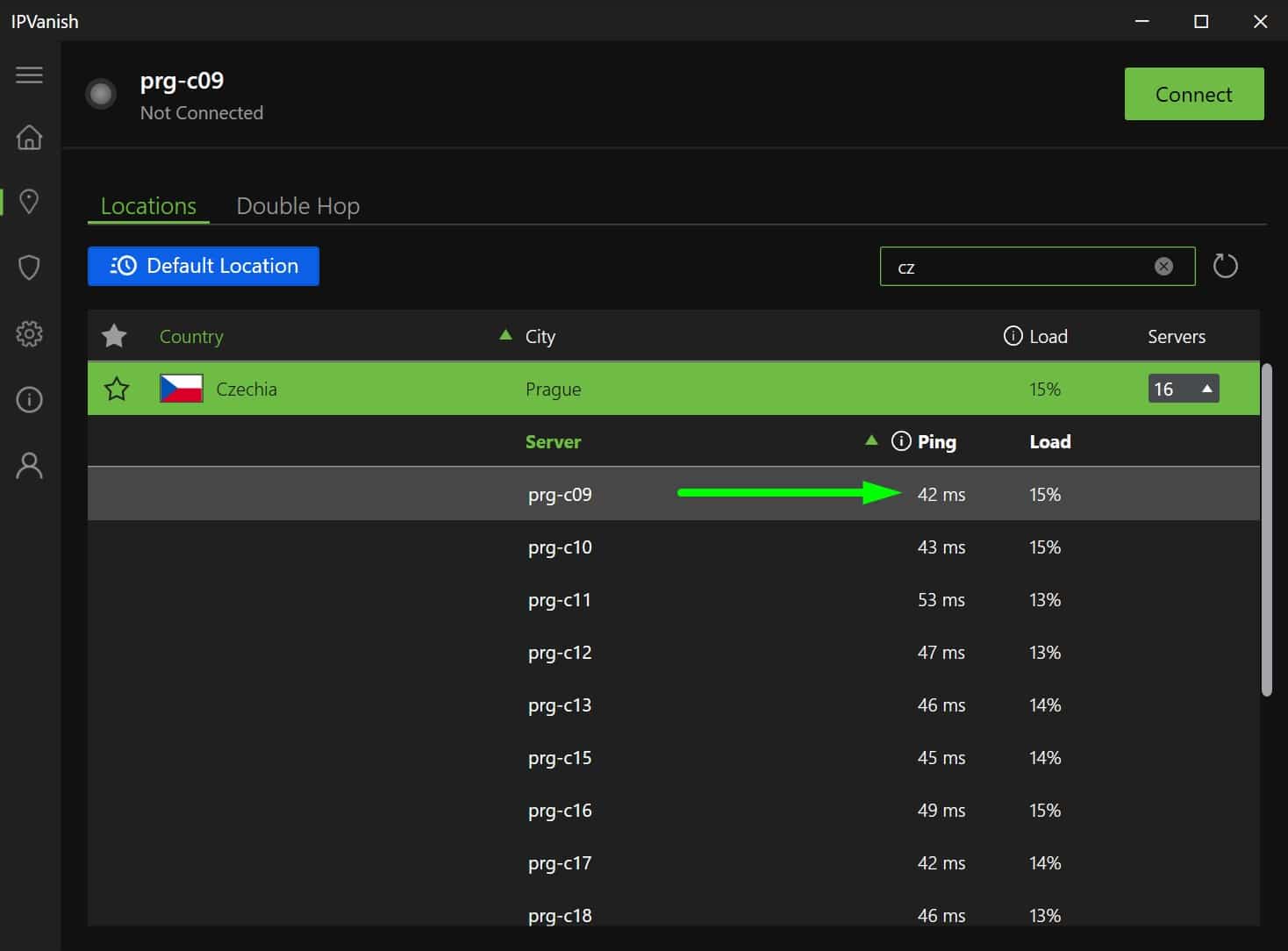The width and height of the screenshot is (1288, 951).
Task: Select the Czechia Prague row
Action: pos(674,389)
